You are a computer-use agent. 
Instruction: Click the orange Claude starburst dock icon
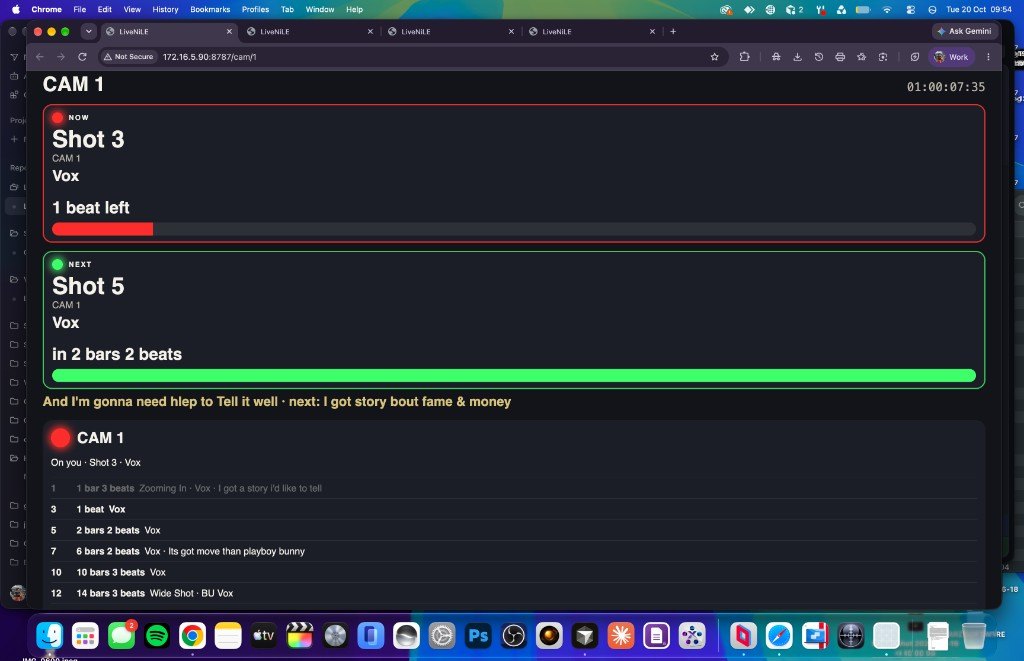[x=621, y=635]
